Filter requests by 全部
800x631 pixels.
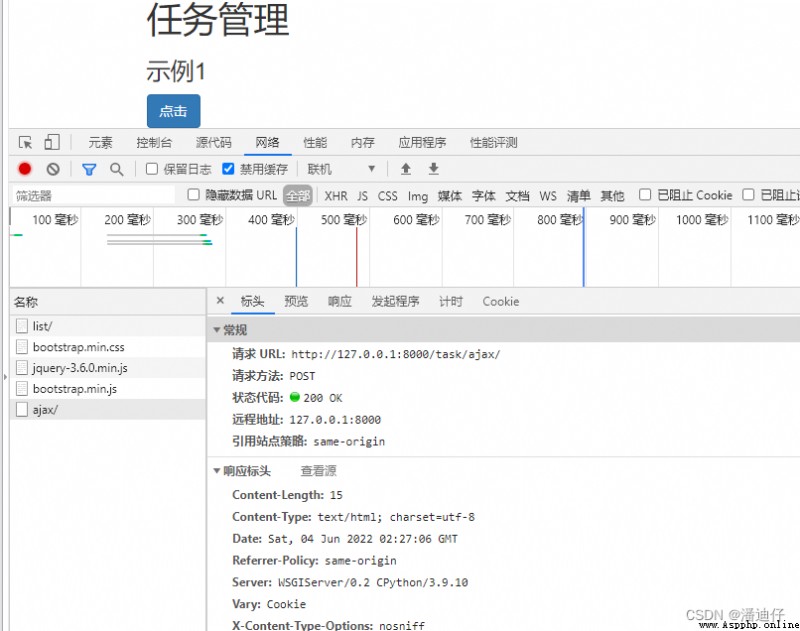[x=298, y=195]
